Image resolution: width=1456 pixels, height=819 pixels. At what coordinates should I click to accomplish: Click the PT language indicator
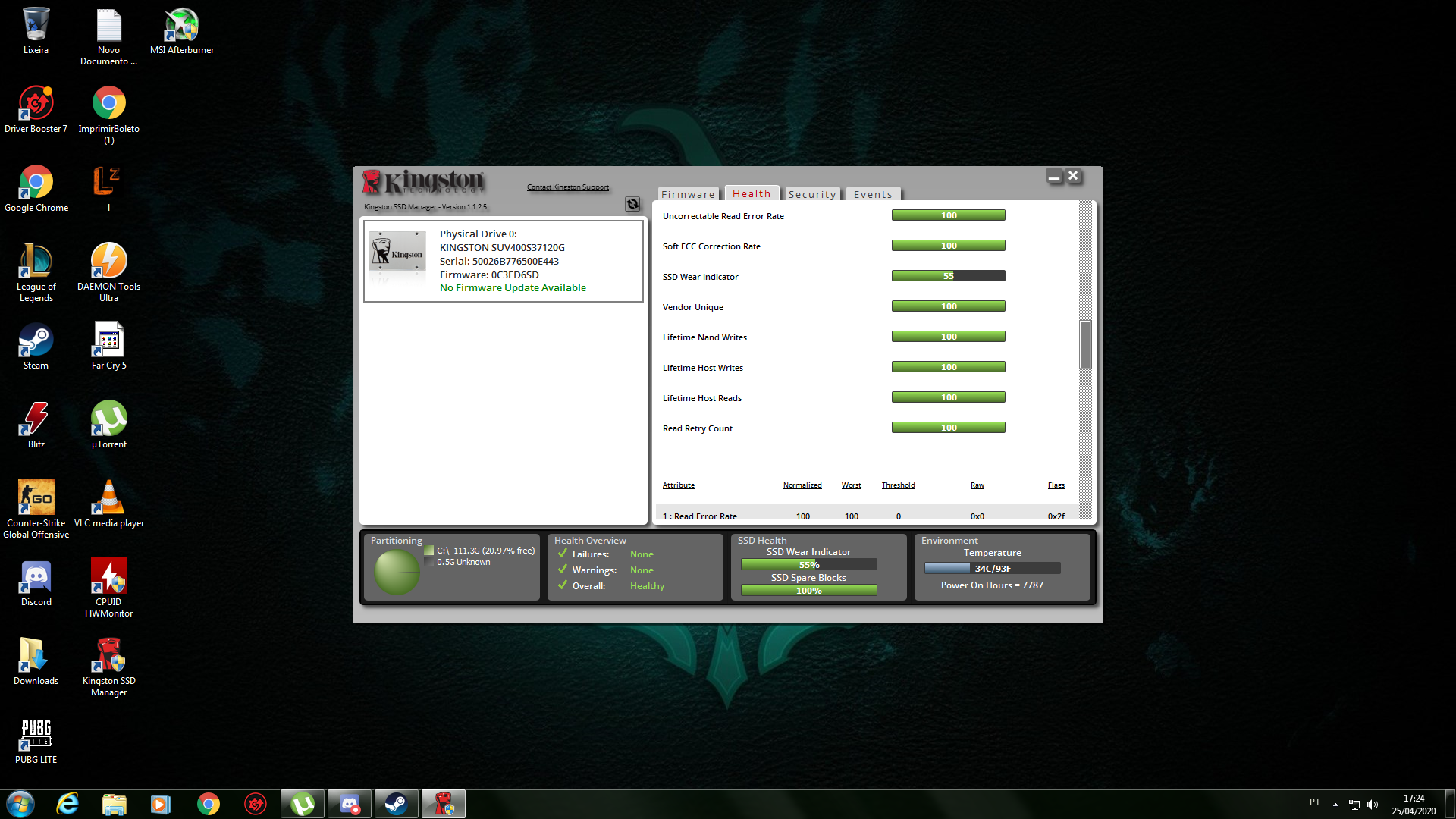click(x=1315, y=802)
